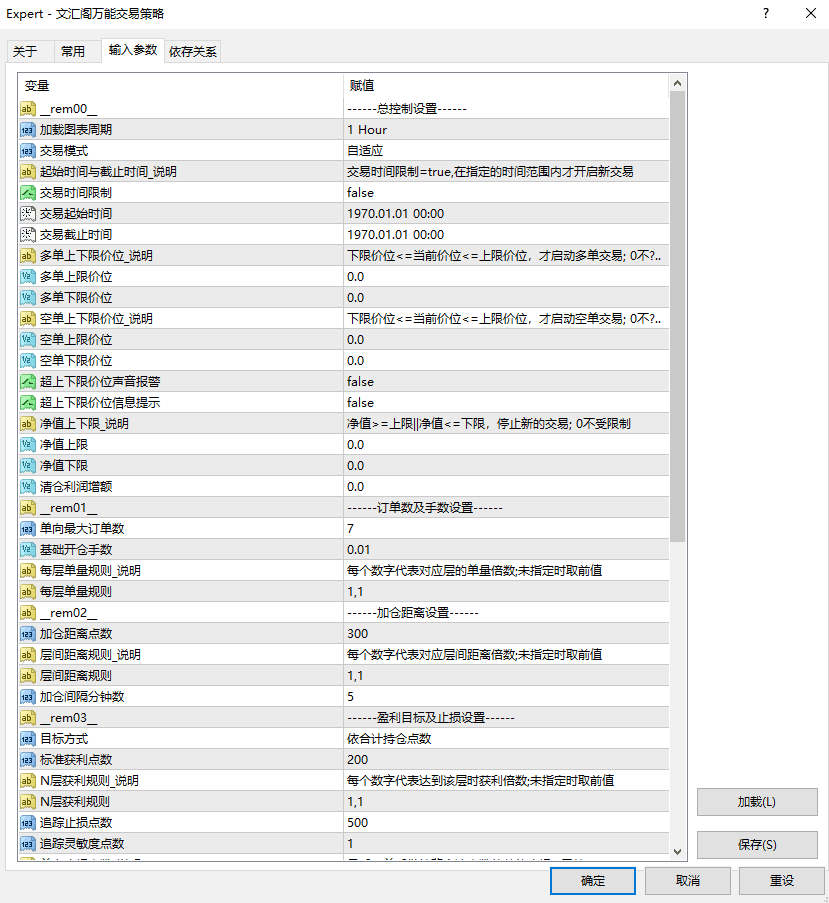Switch to the 依存关系 tab
The width and height of the screenshot is (829, 903).
(x=192, y=50)
